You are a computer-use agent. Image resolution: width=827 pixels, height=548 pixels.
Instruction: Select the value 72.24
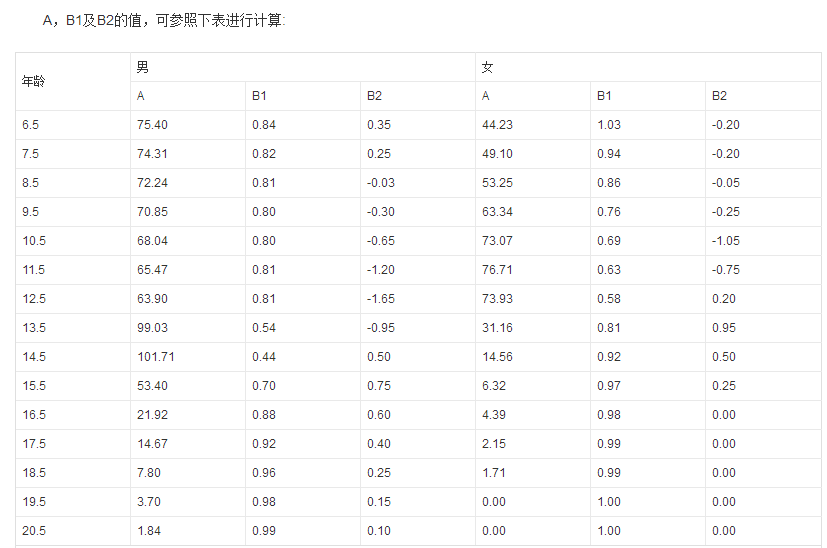[x=152, y=183]
